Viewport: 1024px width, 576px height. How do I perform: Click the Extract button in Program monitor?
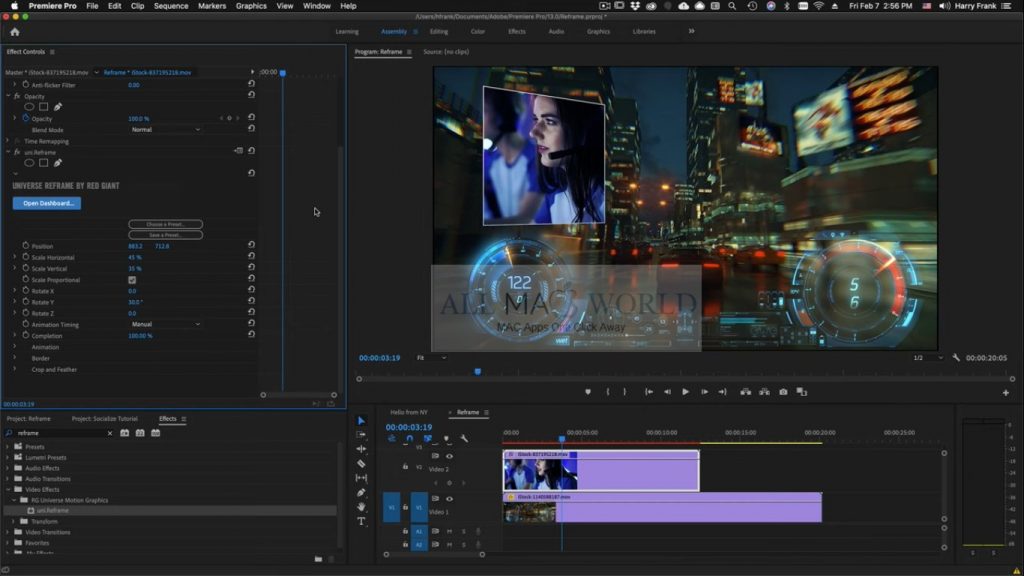764,392
